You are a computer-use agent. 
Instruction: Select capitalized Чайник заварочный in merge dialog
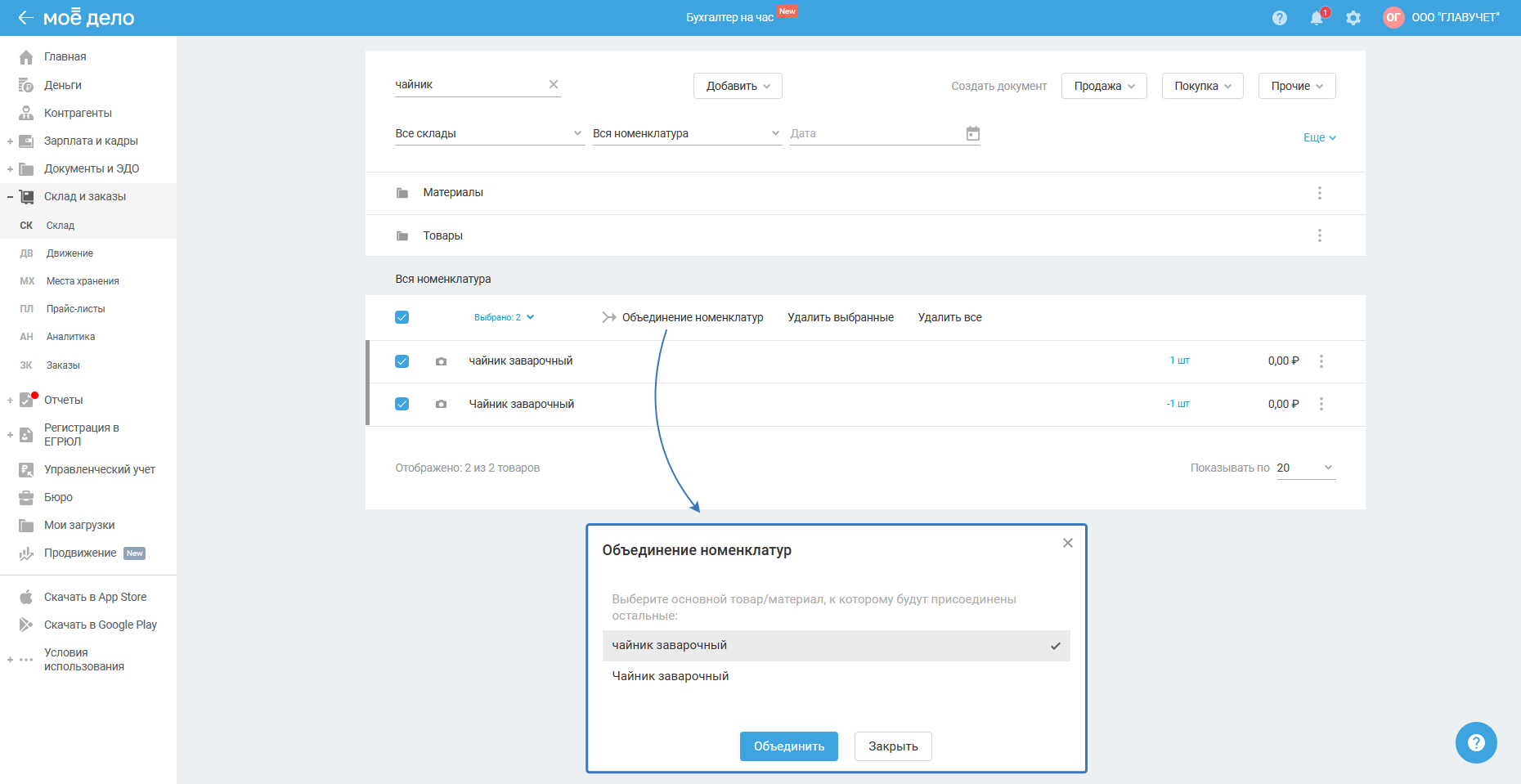[836, 676]
